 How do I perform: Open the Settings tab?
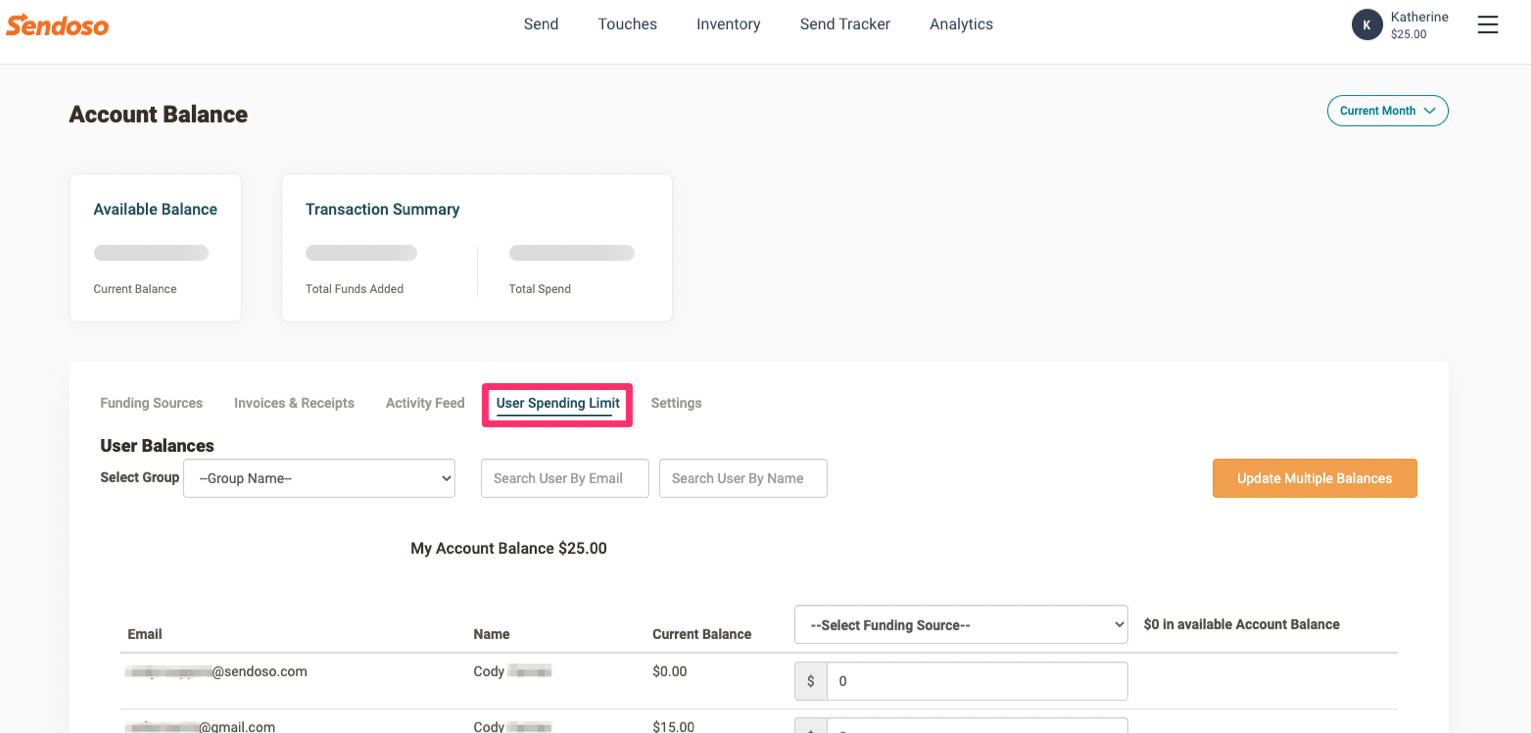(x=676, y=403)
